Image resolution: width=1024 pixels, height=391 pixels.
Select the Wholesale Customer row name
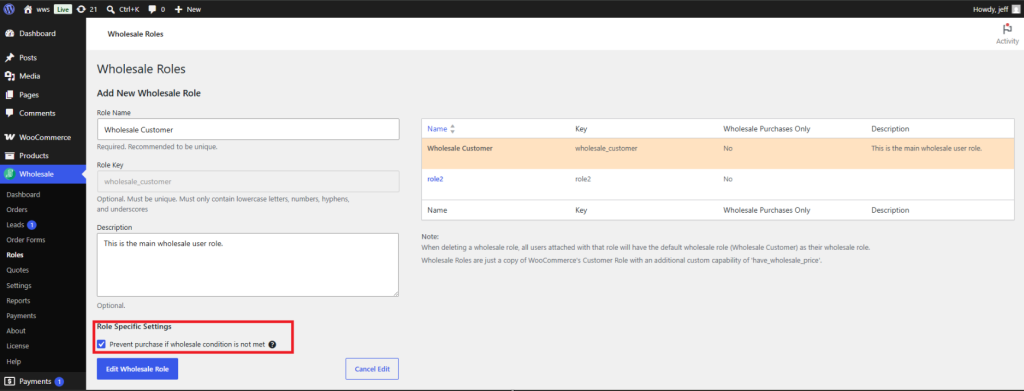pyautogui.click(x=460, y=148)
